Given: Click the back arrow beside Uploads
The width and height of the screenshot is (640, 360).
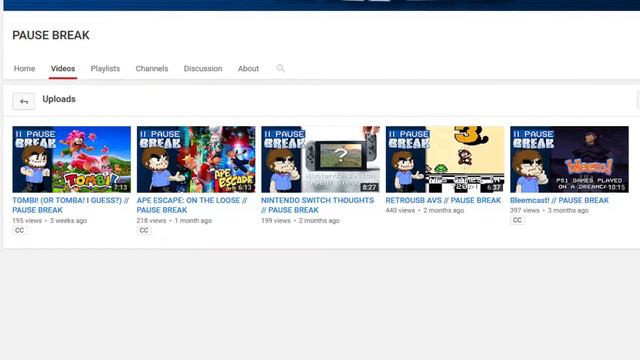Looking at the screenshot, I should tap(24, 102).
